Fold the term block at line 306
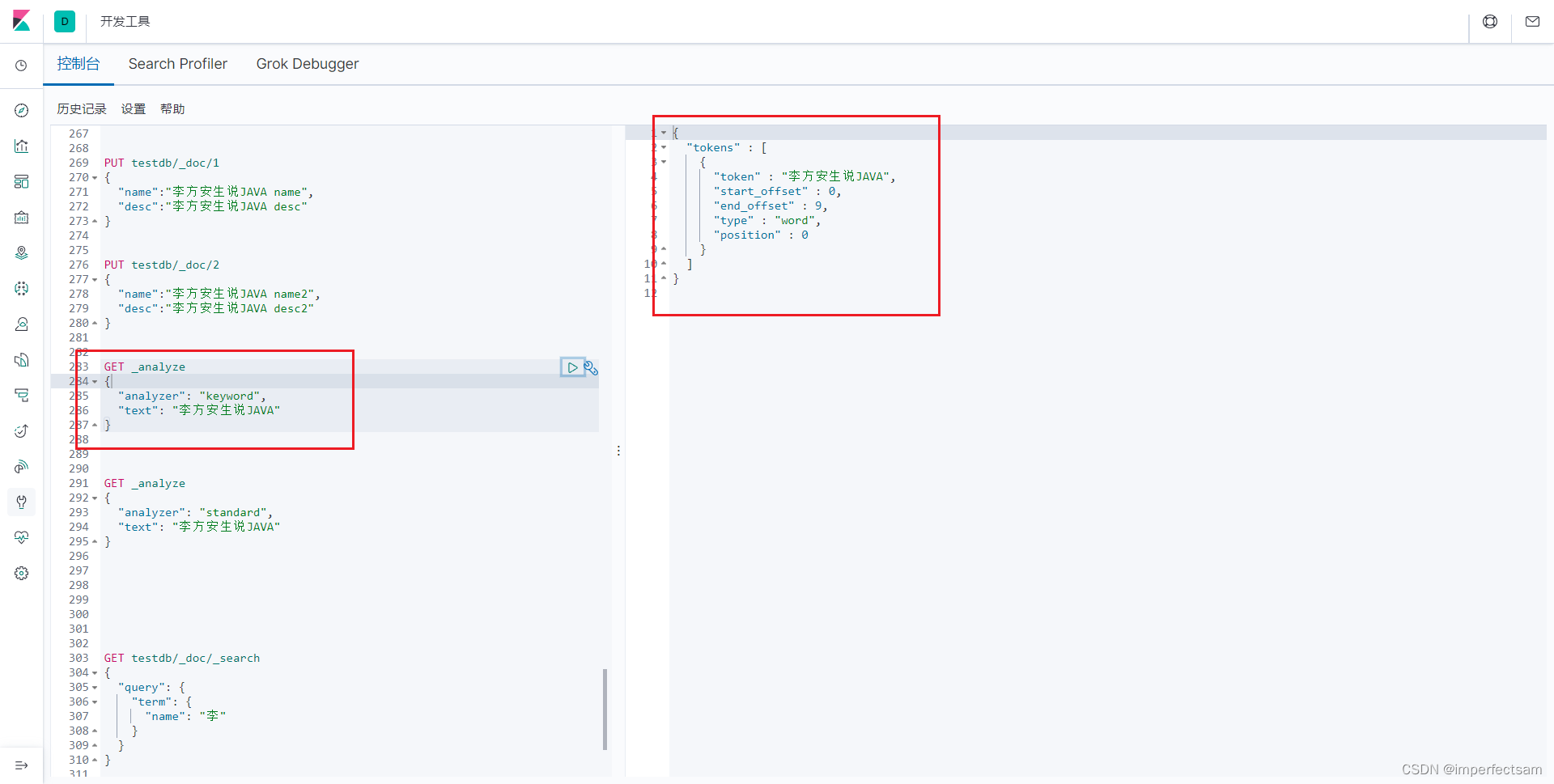Screen dimensions: 1554x784 click(x=95, y=702)
